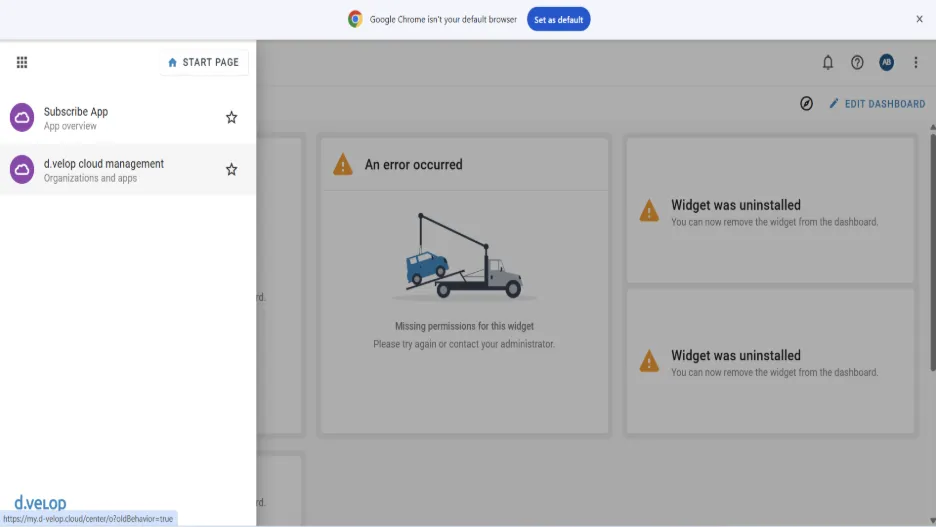Click the tow truck illustration

coord(464,257)
